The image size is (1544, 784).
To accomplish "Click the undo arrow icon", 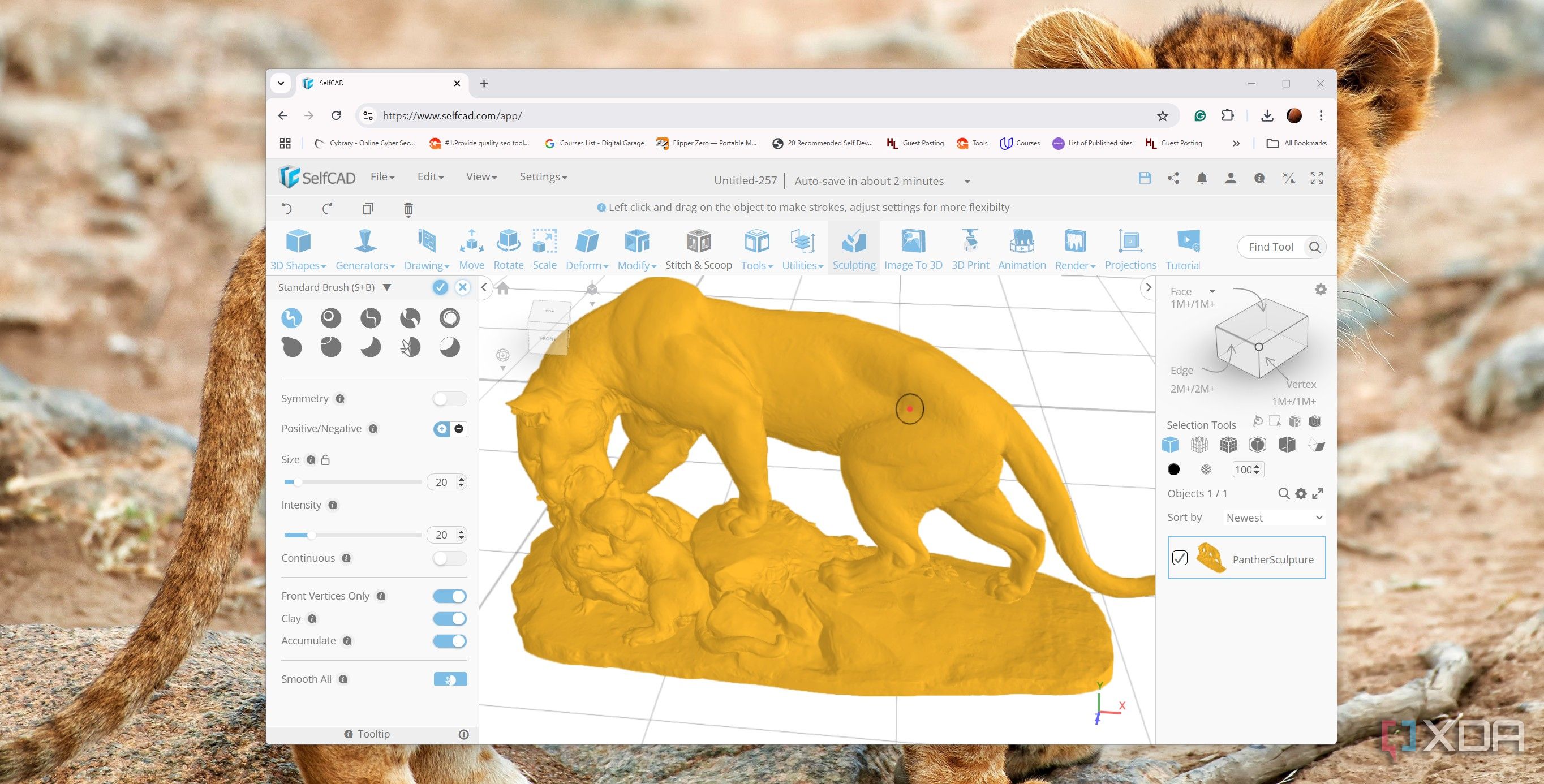I will [x=286, y=209].
